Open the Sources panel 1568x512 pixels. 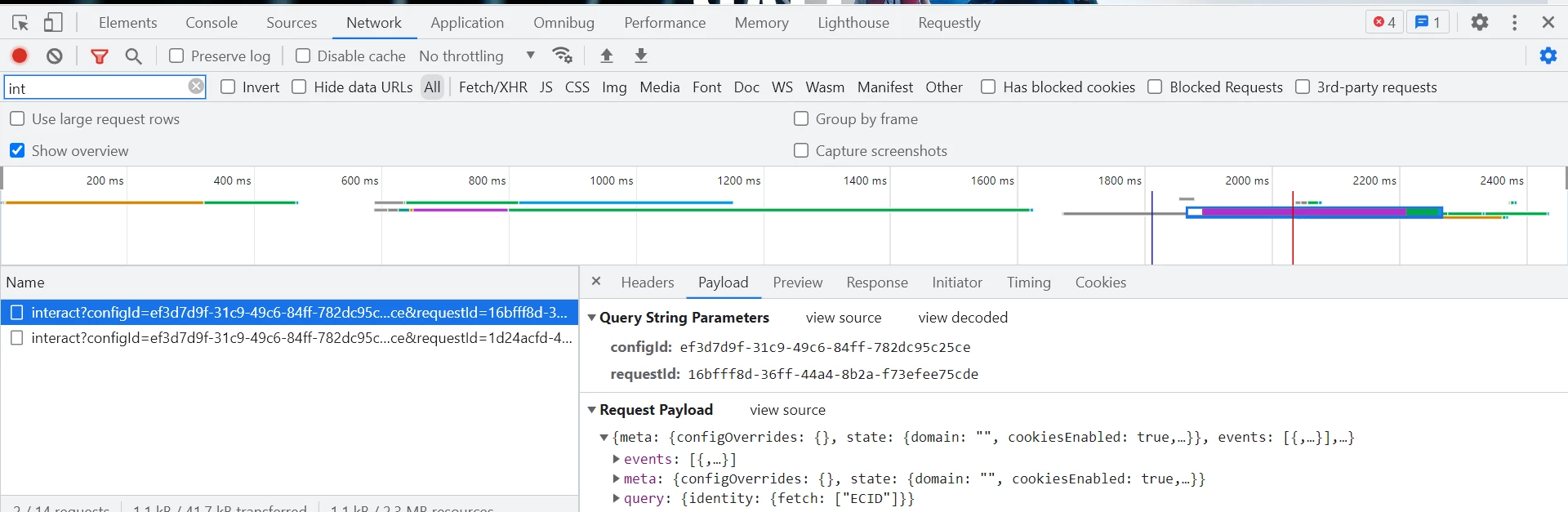click(x=292, y=23)
